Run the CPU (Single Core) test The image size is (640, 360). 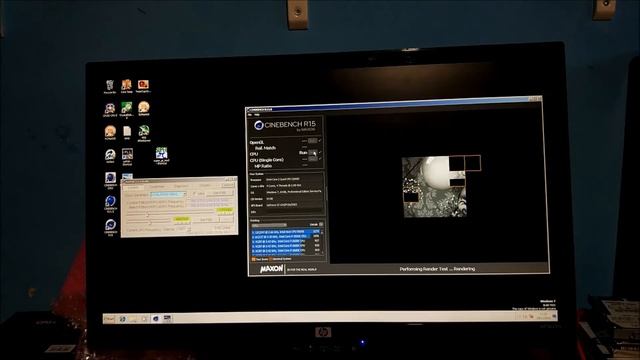(313, 159)
